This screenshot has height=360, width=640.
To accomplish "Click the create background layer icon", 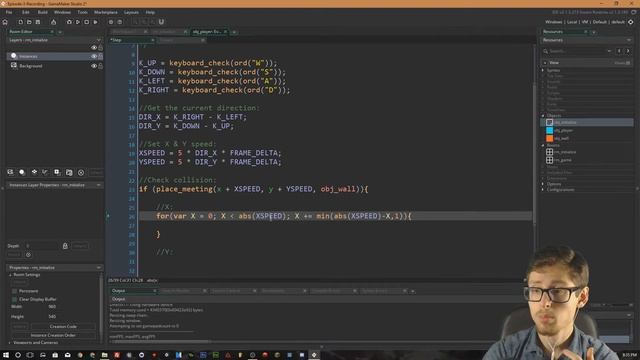I will (x=10, y=172).
